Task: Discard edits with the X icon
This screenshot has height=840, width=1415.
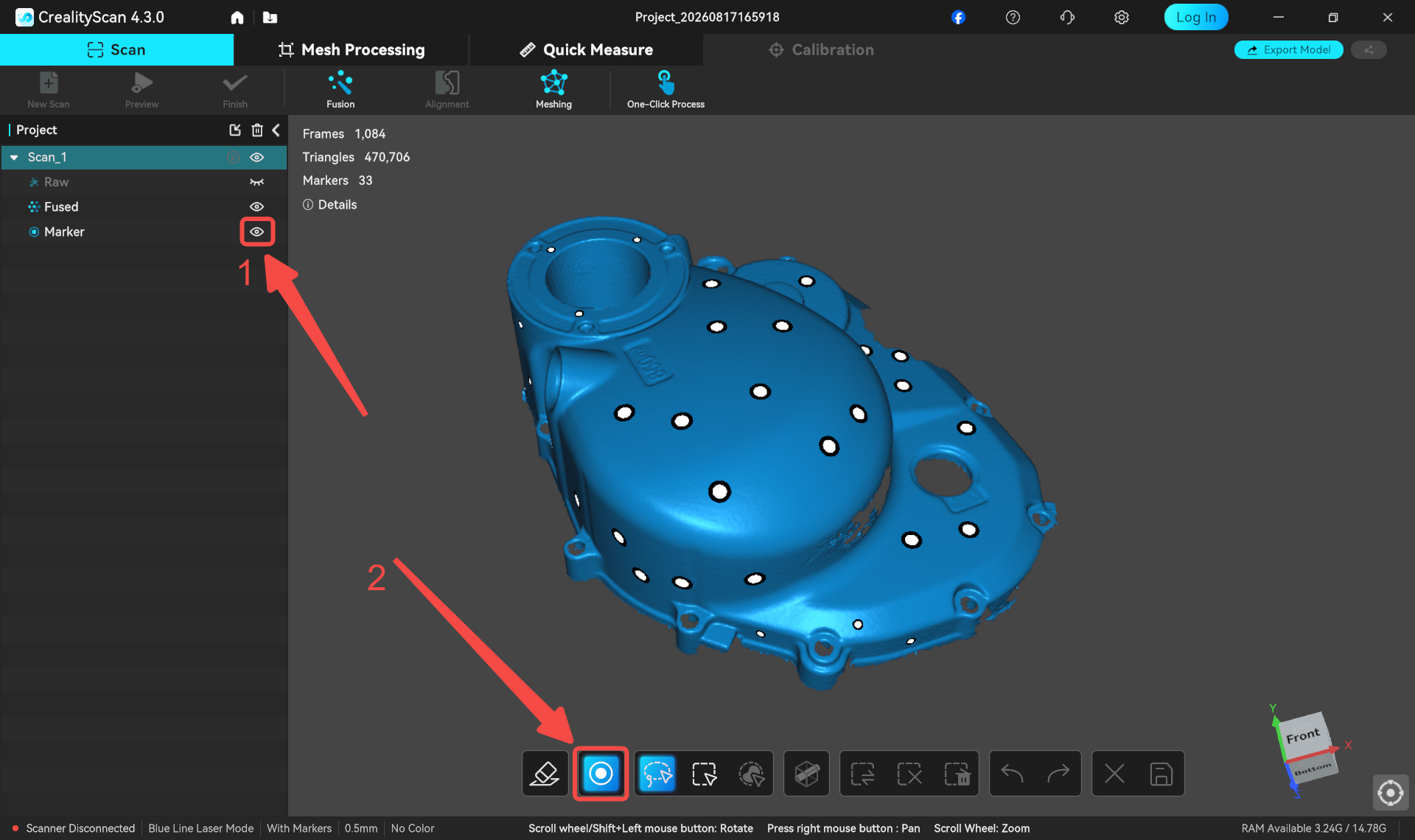Action: click(1114, 774)
